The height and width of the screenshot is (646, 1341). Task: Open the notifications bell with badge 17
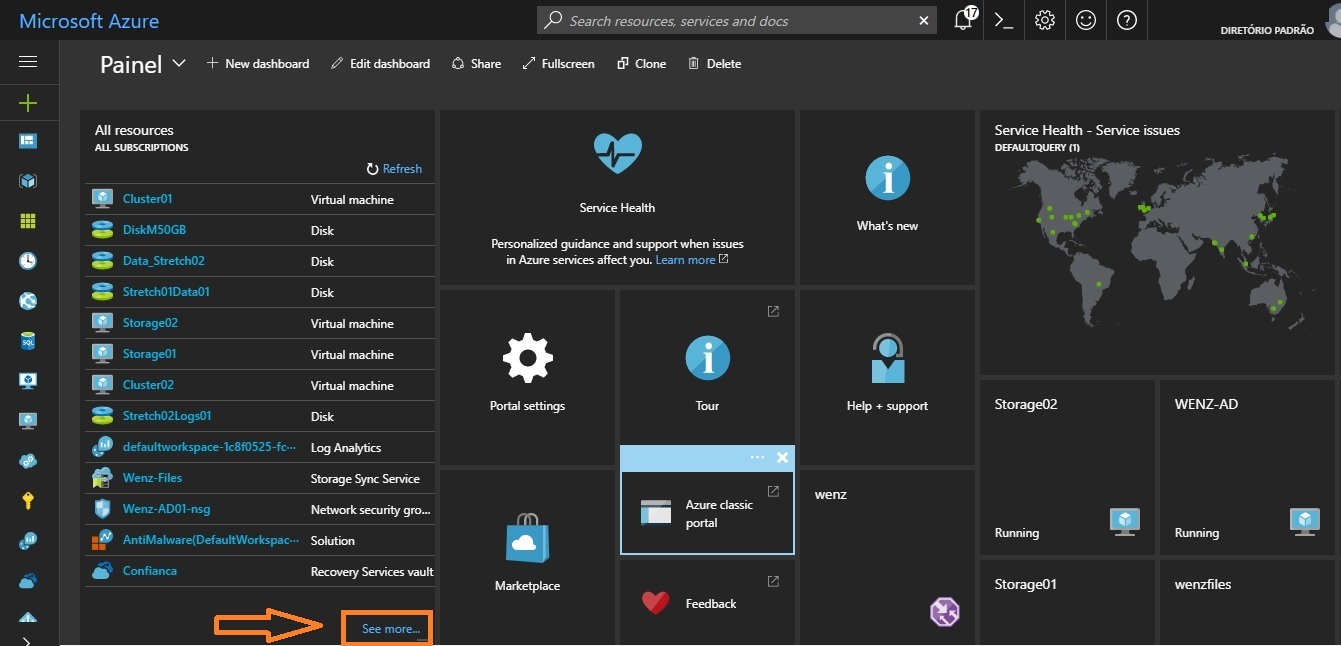(x=964, y=20)
